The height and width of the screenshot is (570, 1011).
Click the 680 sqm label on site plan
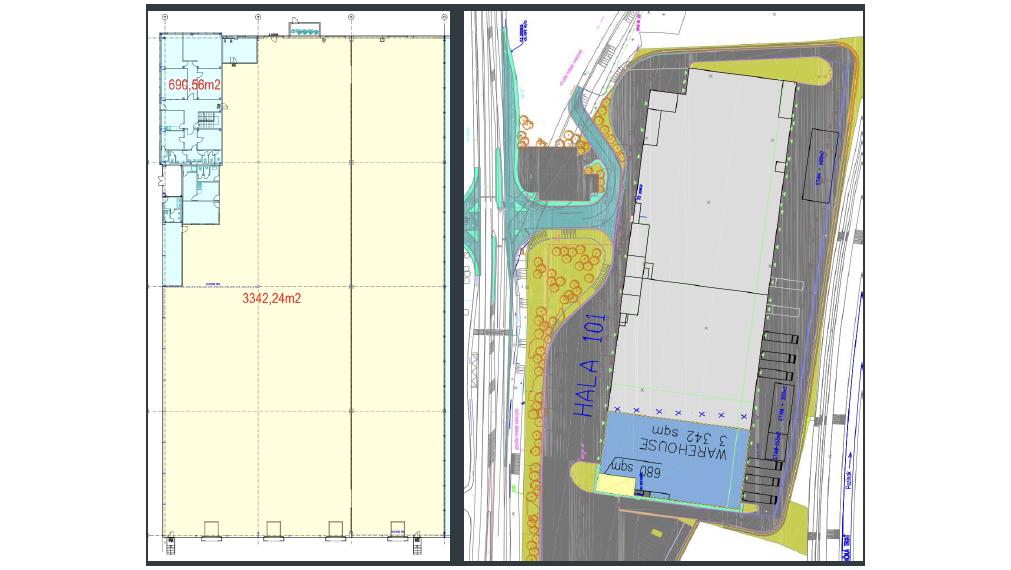(x=634, y=469)
